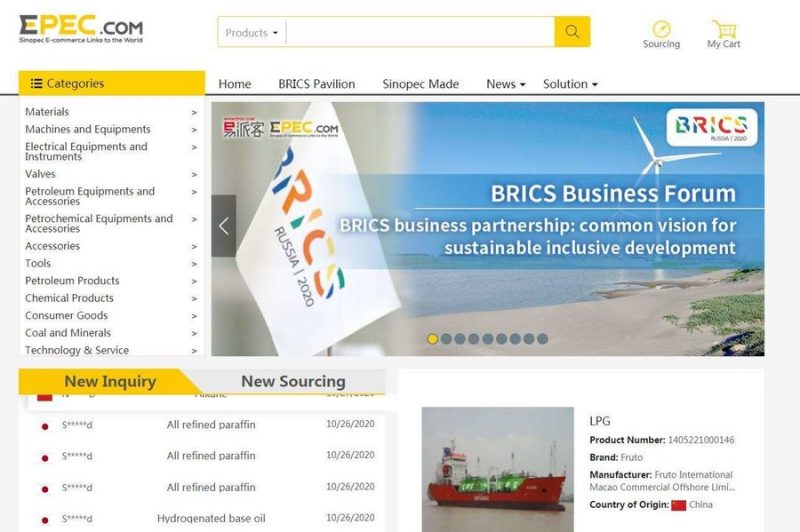Expand the Solution menu dropdown
This screenshot has height=532, width=800.
point(570,84)
